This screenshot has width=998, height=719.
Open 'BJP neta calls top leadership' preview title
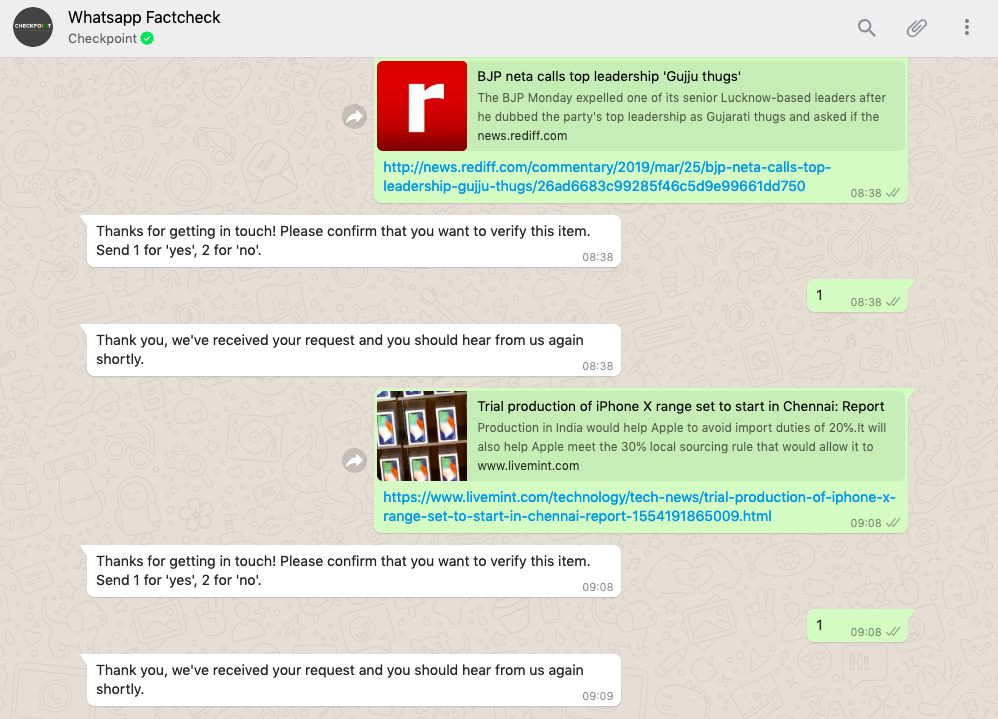click(x=608, y=76)
